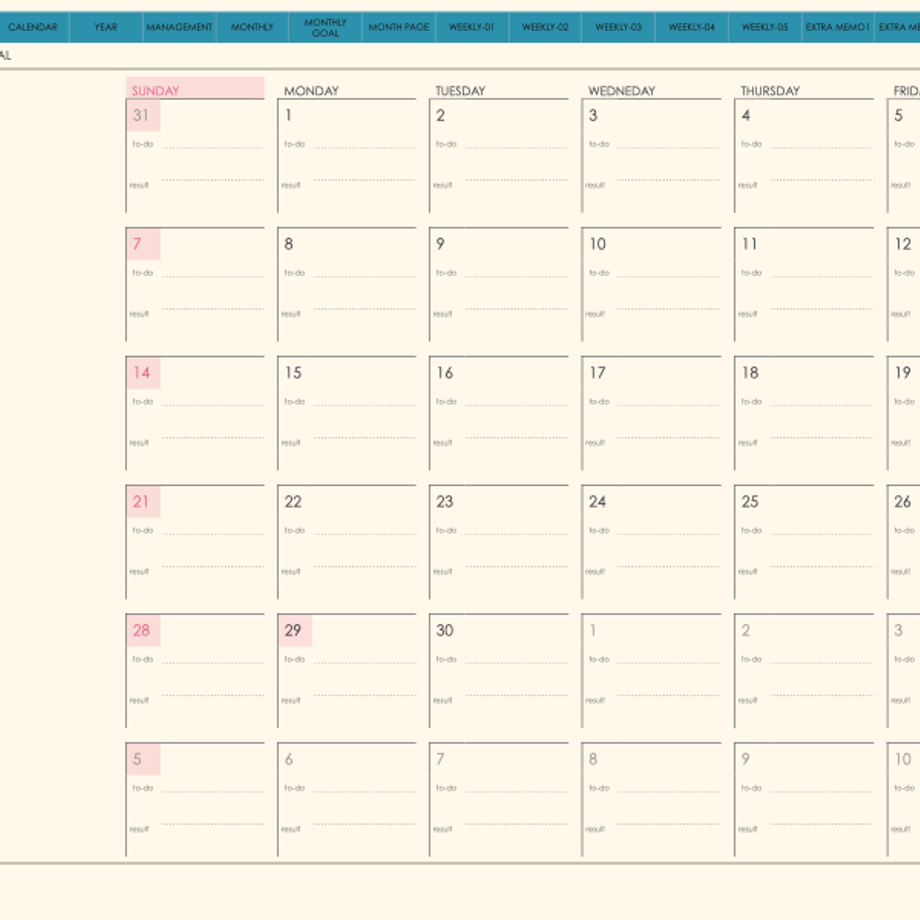Select the Wednesday 17 date cell
This screenshot has width=920, height=920.
coord(651,413)
